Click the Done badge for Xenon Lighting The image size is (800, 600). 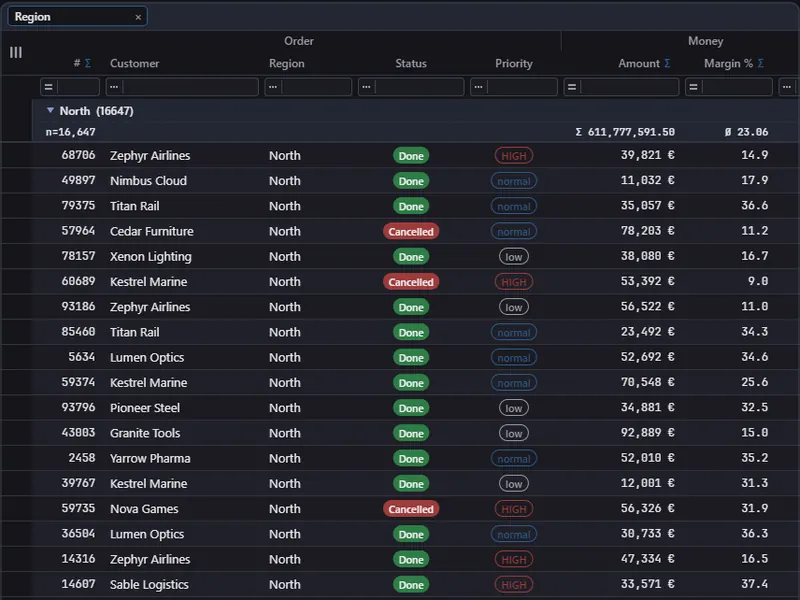(x=411, y=257)
